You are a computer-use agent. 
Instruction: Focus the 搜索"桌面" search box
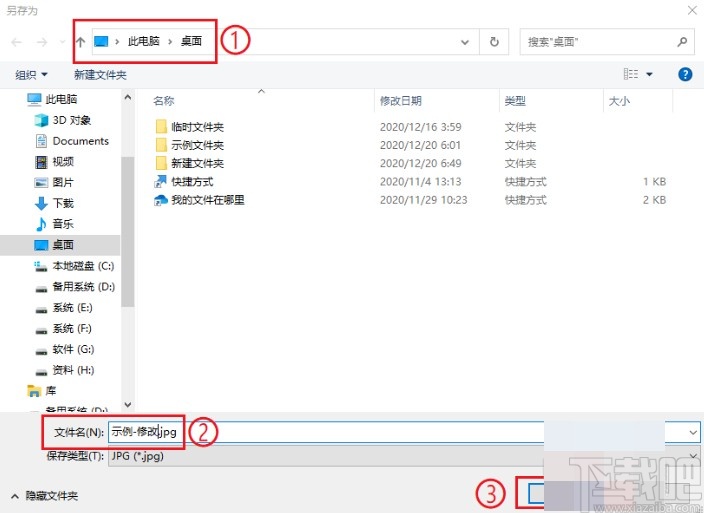pyautogui.click(x=607, y=42)
